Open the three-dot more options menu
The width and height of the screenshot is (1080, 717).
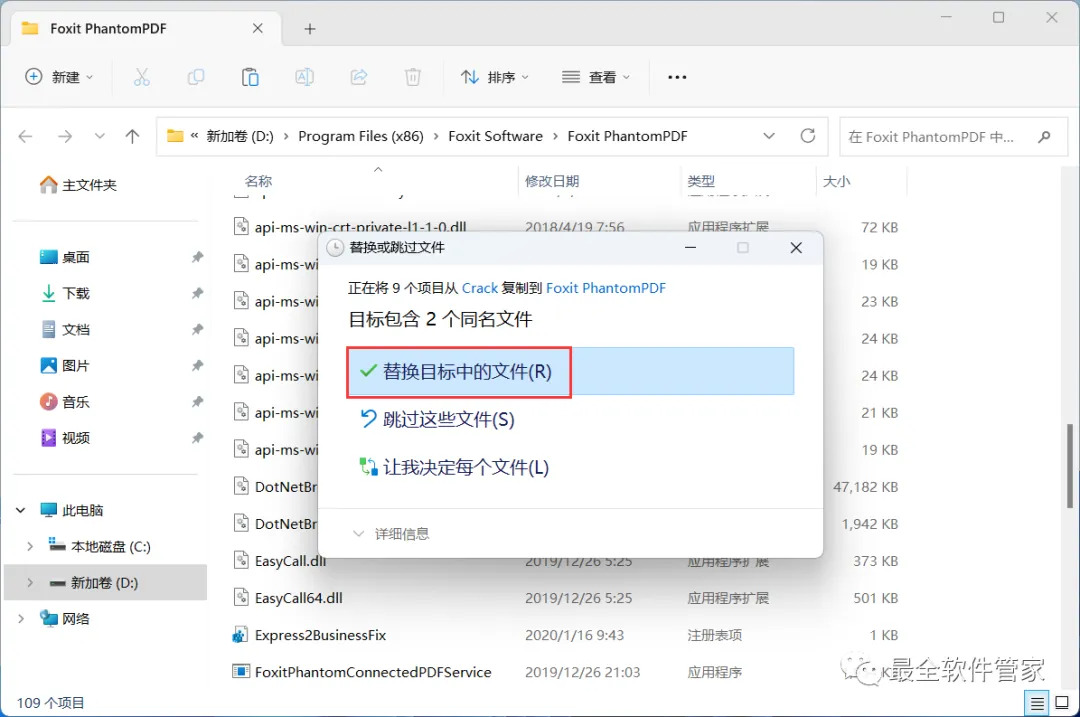(x=677, y=77)
